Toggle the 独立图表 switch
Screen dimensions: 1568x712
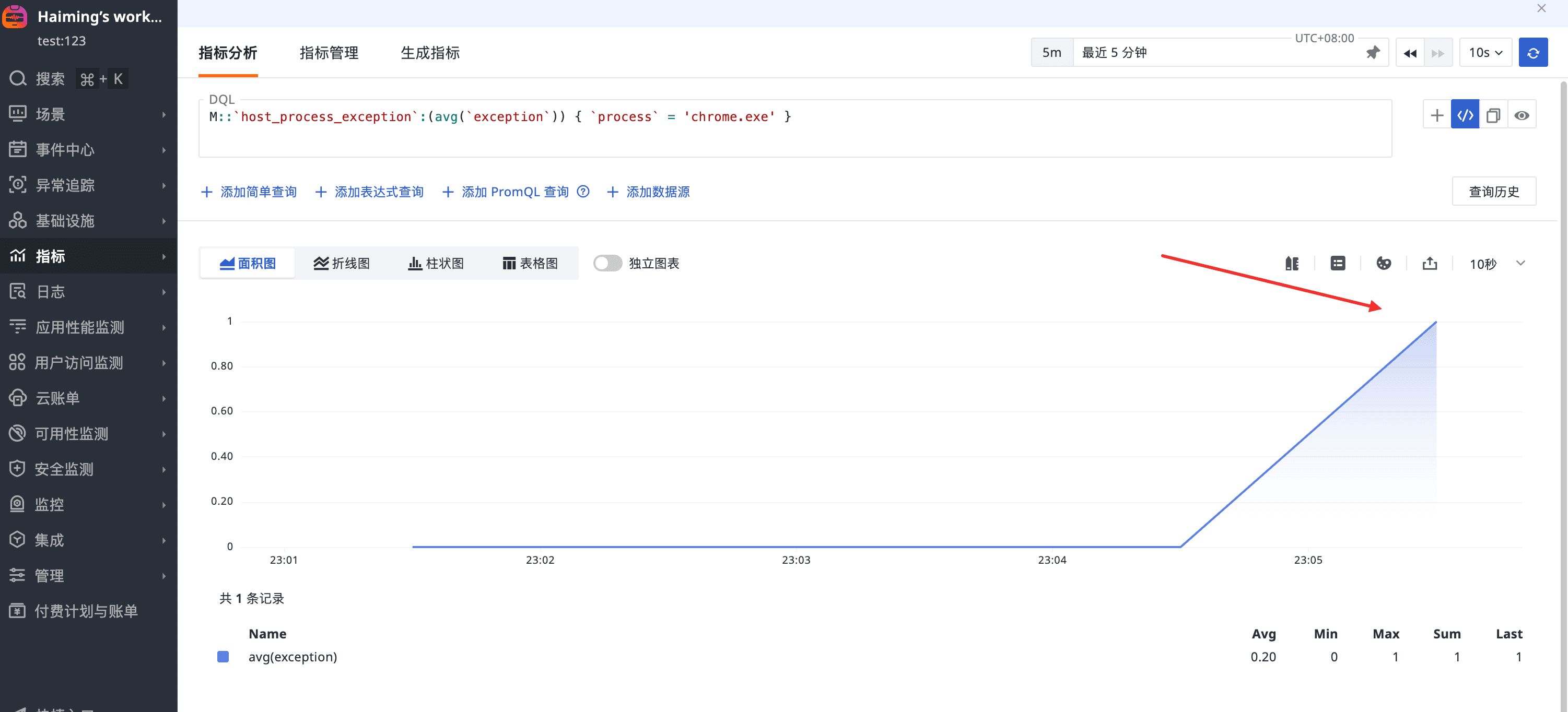tap(607, 264)
